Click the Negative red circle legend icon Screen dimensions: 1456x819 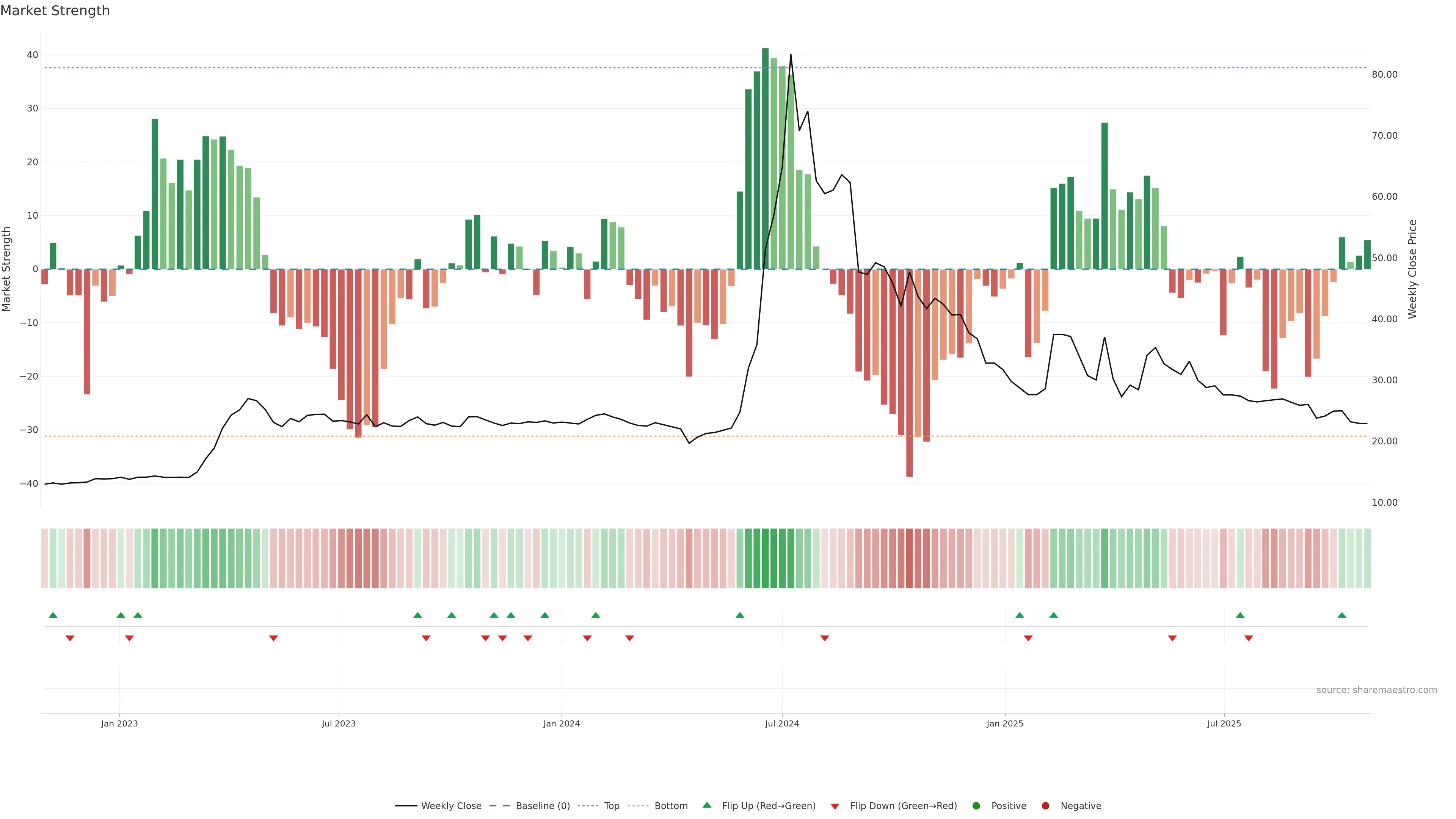(x=1045, y=806)
